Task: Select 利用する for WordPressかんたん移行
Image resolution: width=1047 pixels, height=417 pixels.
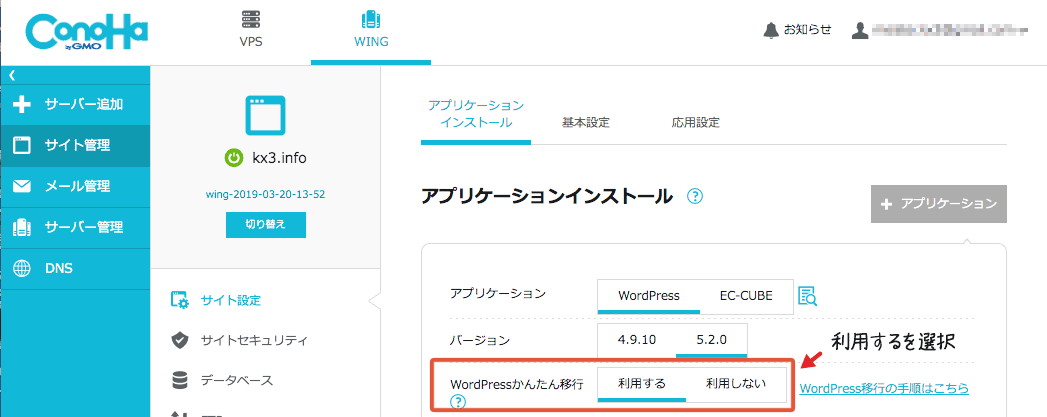Action: (x=642, y=384)
